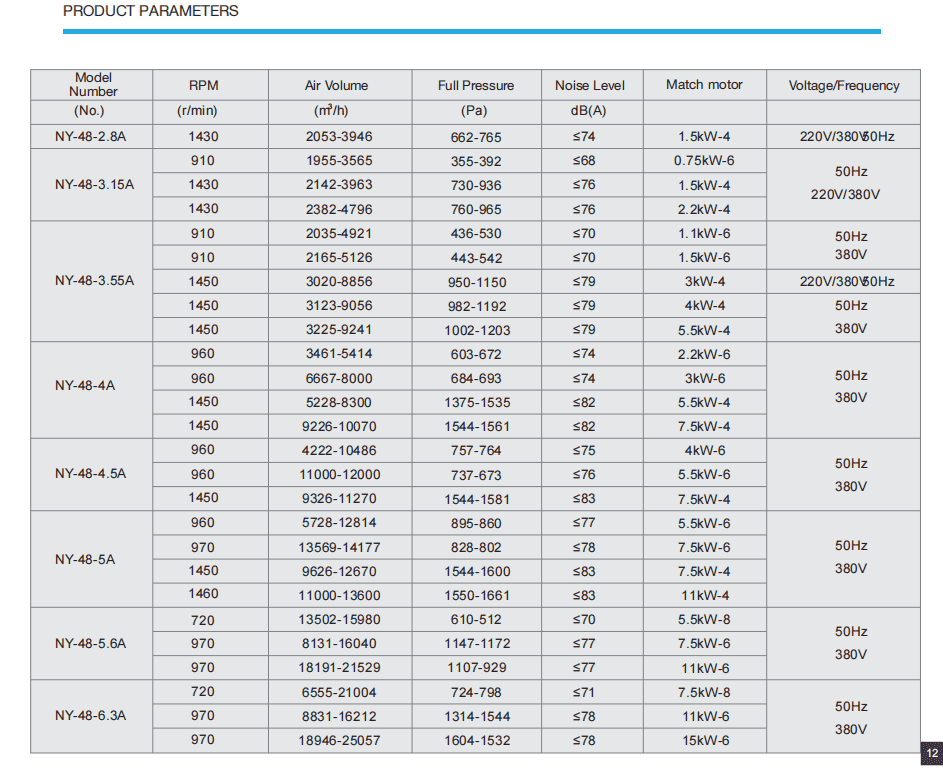Screen dimensions: 943x777
Task: Select the NY-48-6.3A model cell
Action: (91, 716)
